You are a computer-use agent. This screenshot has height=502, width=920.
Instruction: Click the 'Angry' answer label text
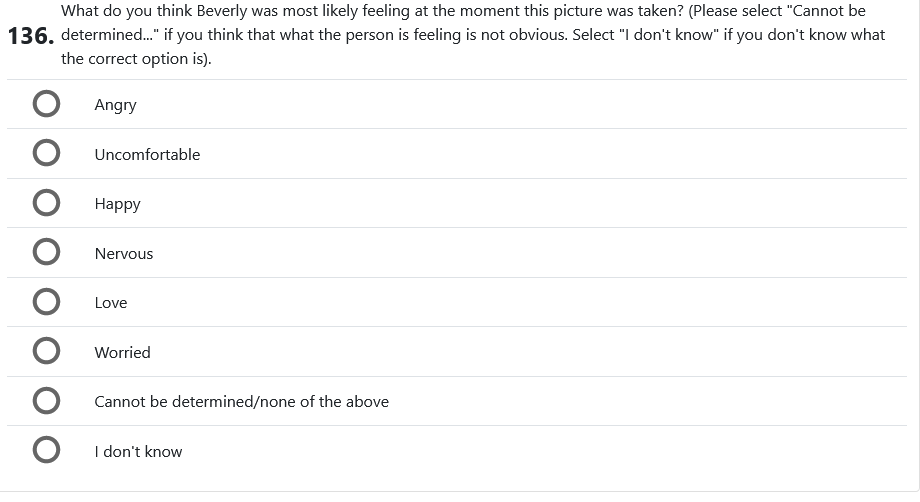click(x=115, y=105)
